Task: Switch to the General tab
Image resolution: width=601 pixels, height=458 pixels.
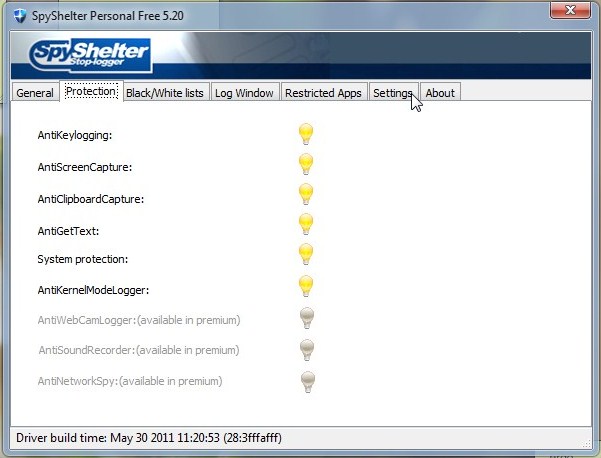Action: pos(35,93)
